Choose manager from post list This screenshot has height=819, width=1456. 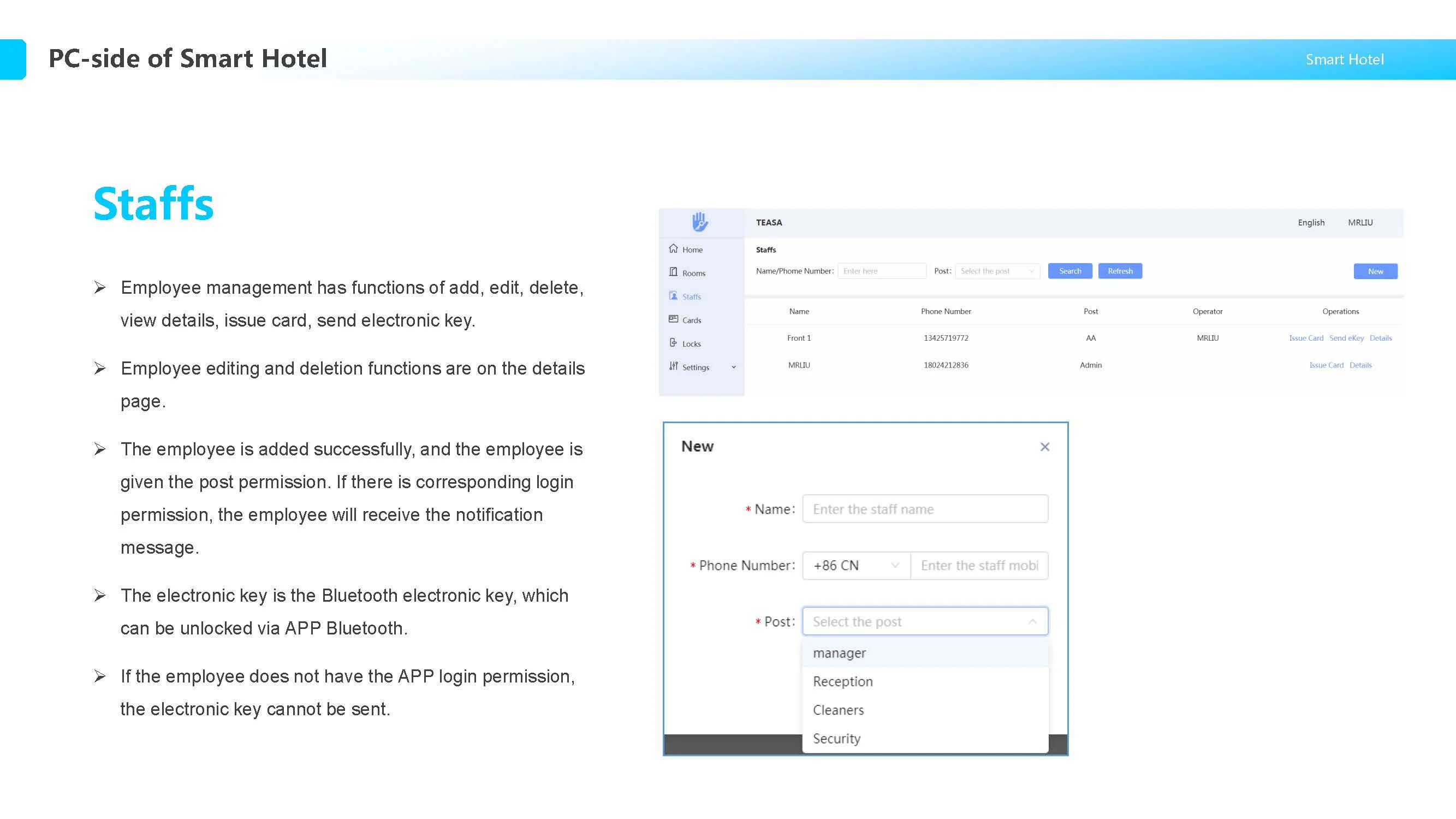839,654
